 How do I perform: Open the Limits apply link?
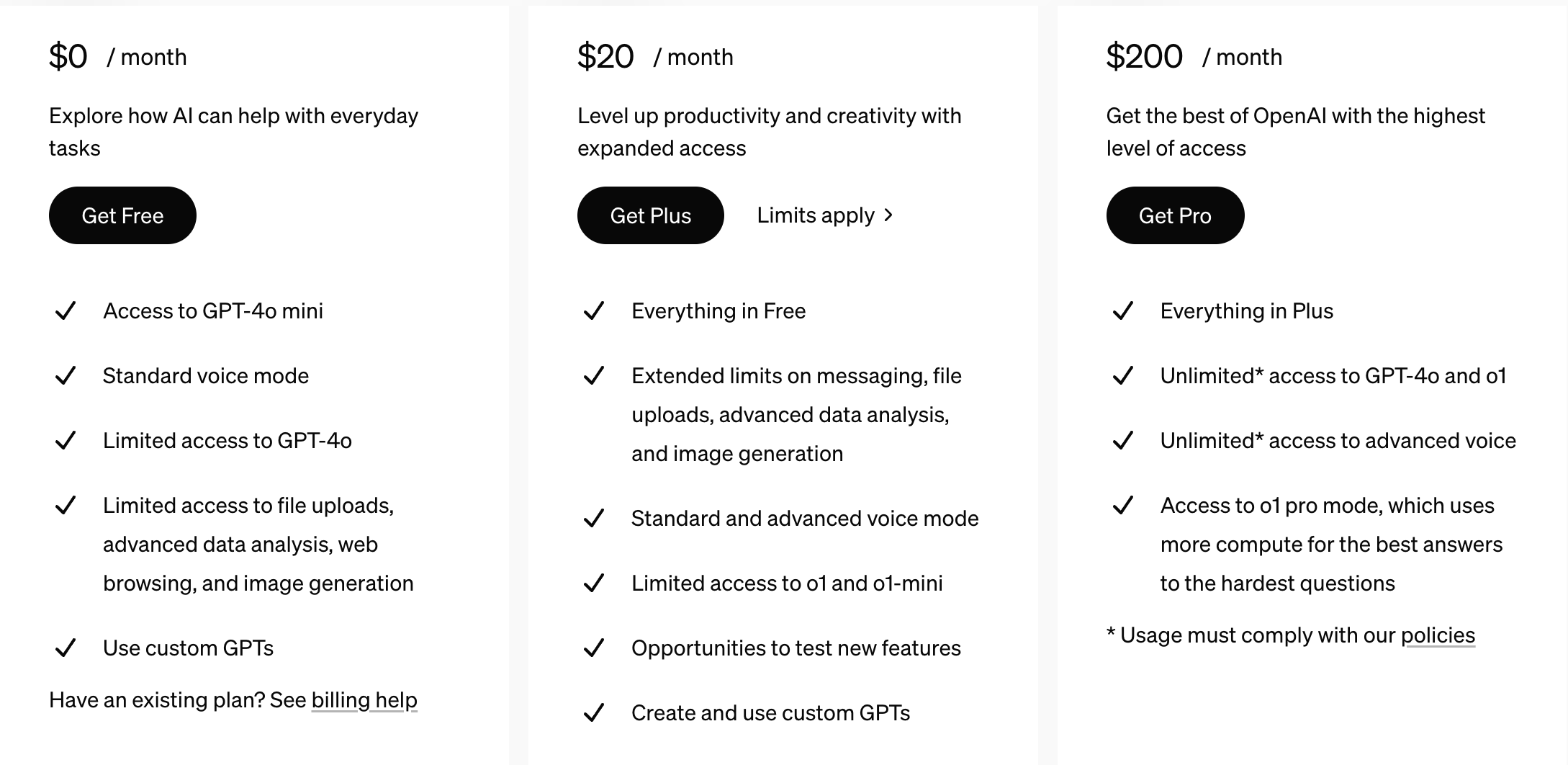coord(816,215)
